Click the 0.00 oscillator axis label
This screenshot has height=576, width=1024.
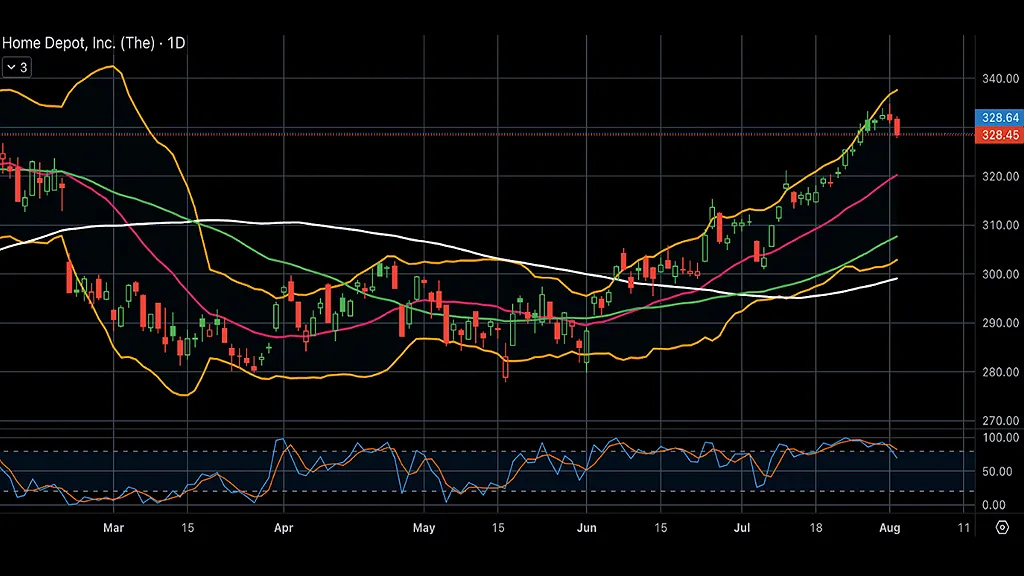point(994,505)
